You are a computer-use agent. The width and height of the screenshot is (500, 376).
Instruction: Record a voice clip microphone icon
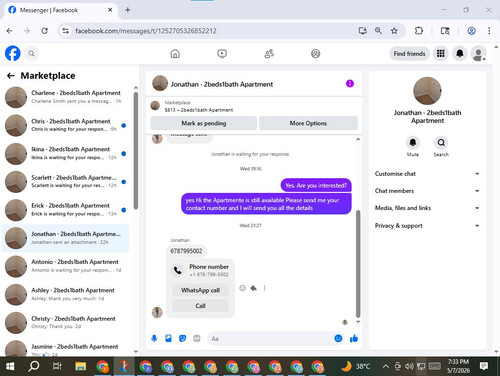click(x=154, y=339)
